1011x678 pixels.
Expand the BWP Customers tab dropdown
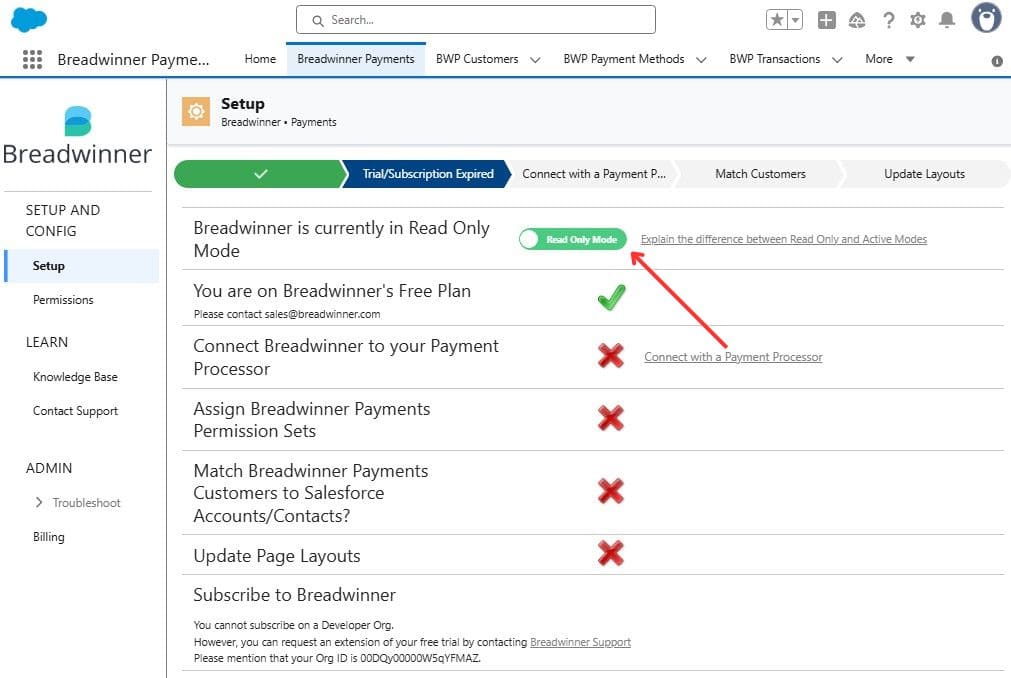click(535, 60)
